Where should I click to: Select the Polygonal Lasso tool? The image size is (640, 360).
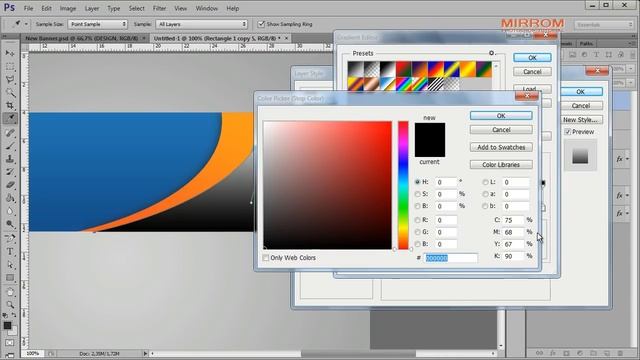(10, 79)
